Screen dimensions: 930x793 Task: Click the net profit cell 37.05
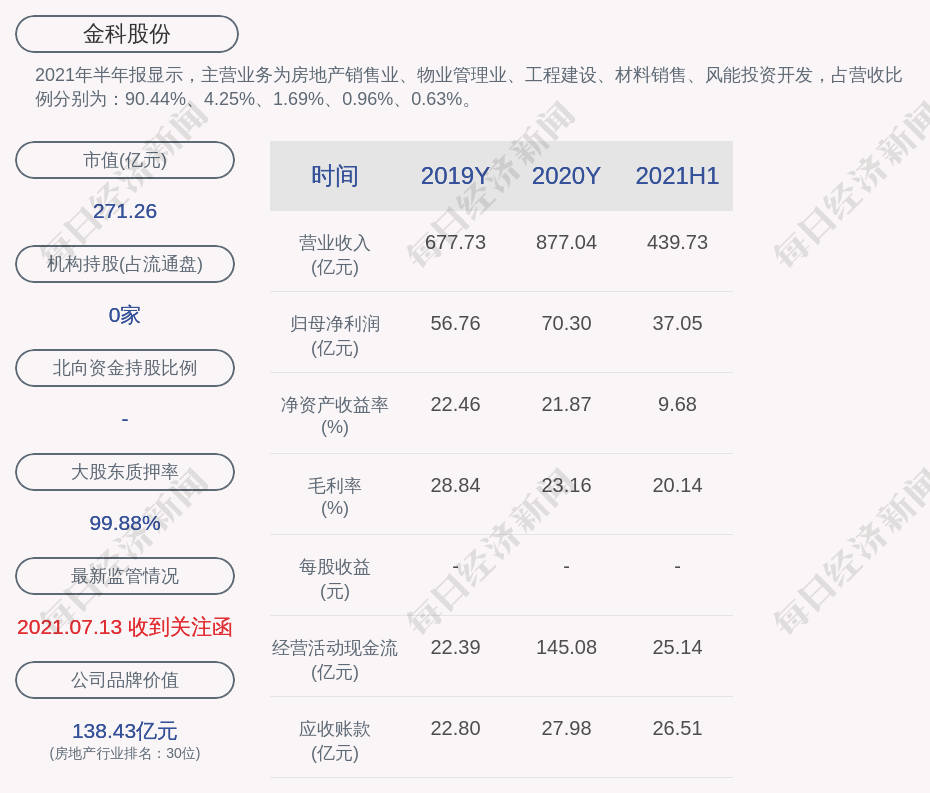(x=677, y=323)
